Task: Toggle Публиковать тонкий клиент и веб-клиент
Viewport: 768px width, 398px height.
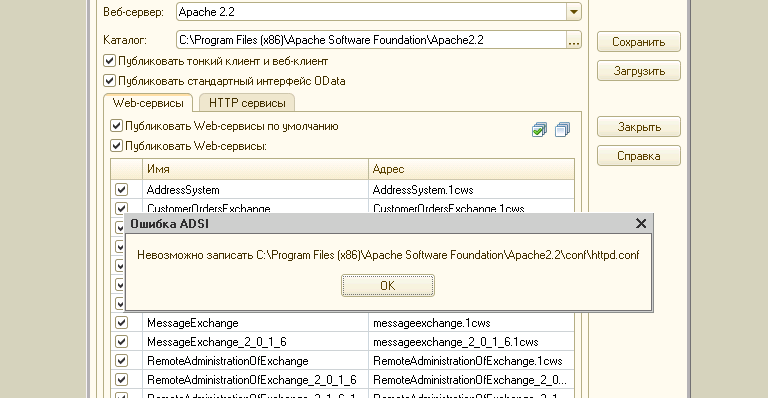Action: (x=109, y=61)
